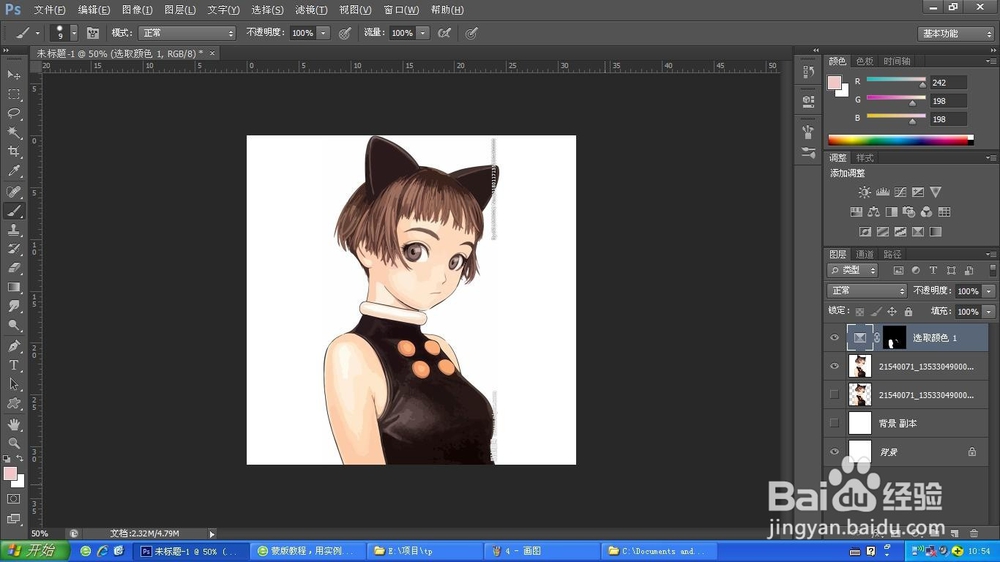Select the Zoom tool in toolbox
The width and height of the screenshot is (1000, 562).
tap(13, 443)
